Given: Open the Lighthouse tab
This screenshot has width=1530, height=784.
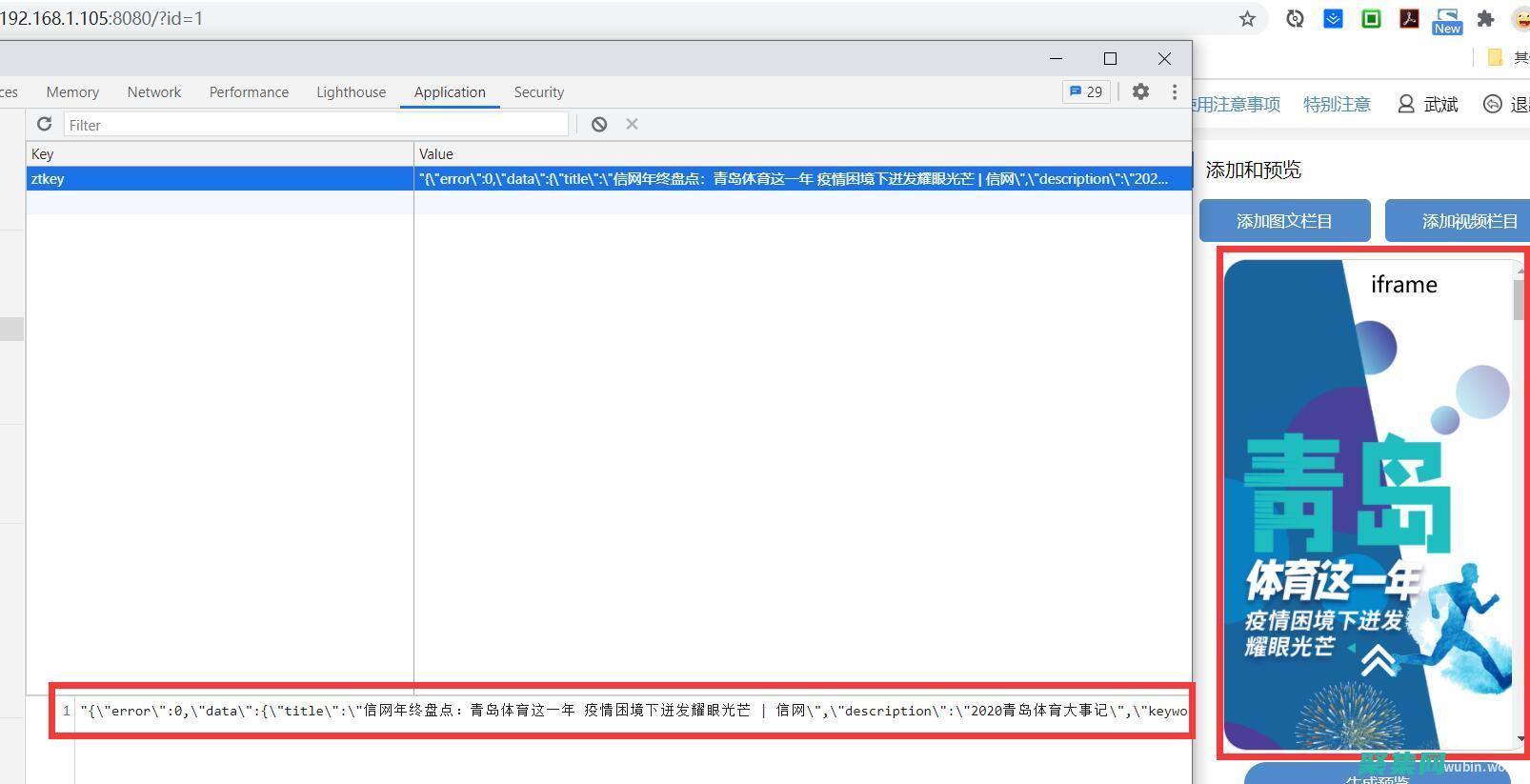Looking at the screenshot, I should [351, 92].
